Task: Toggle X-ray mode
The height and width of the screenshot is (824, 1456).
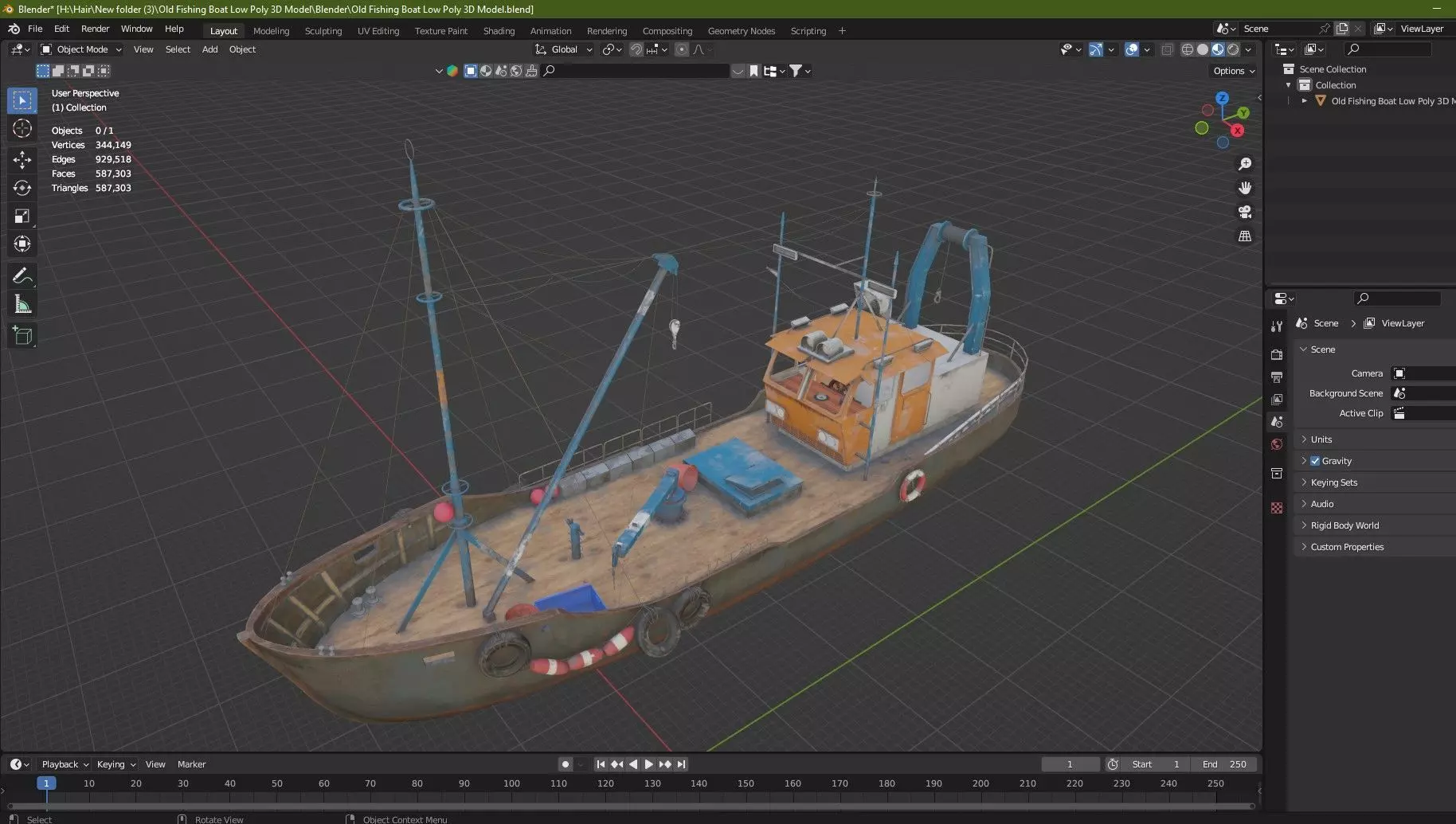Action: coord(1167,49)
